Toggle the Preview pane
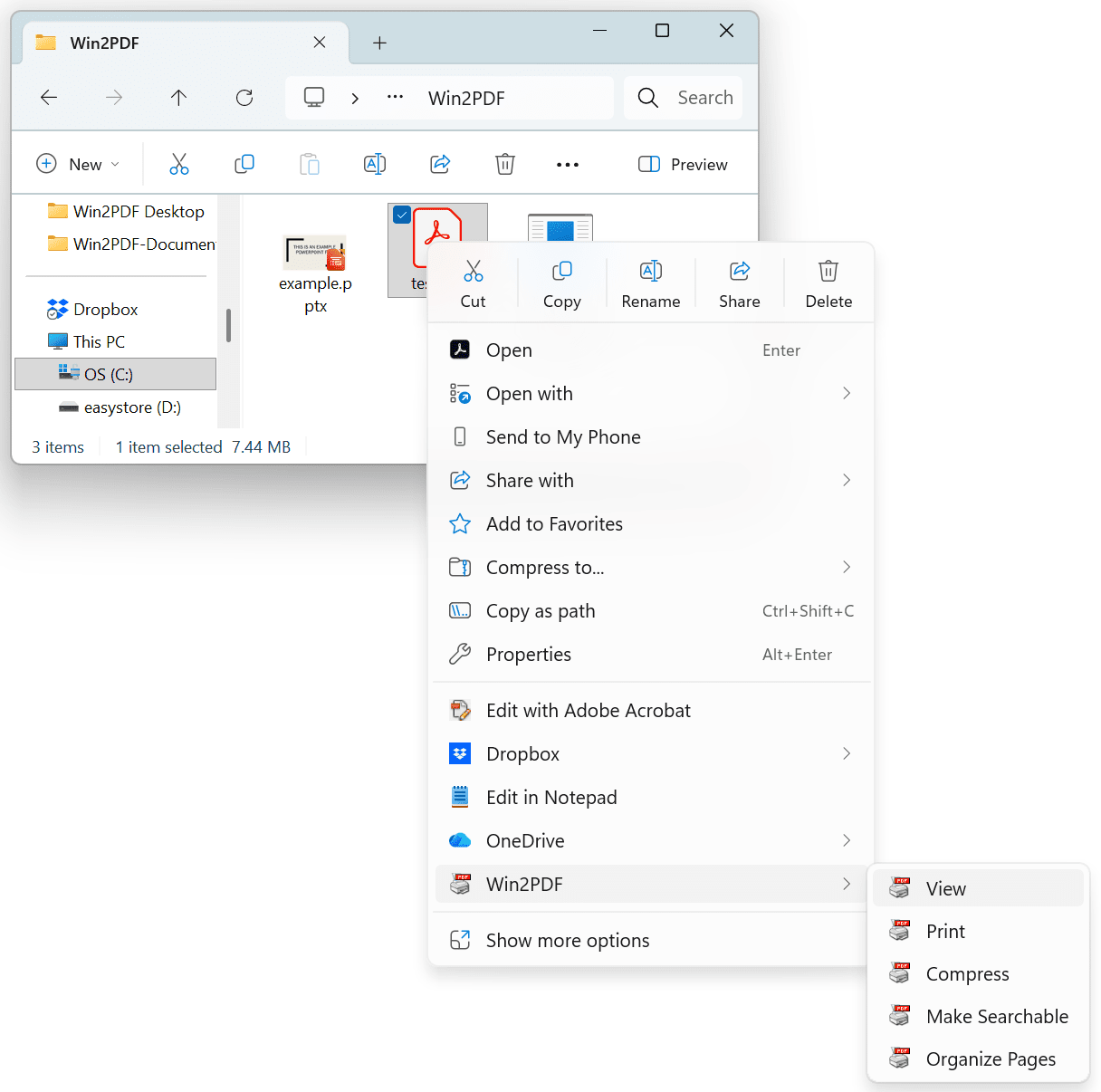Screen dimensions: 1101x1092 tap(683, 164)
